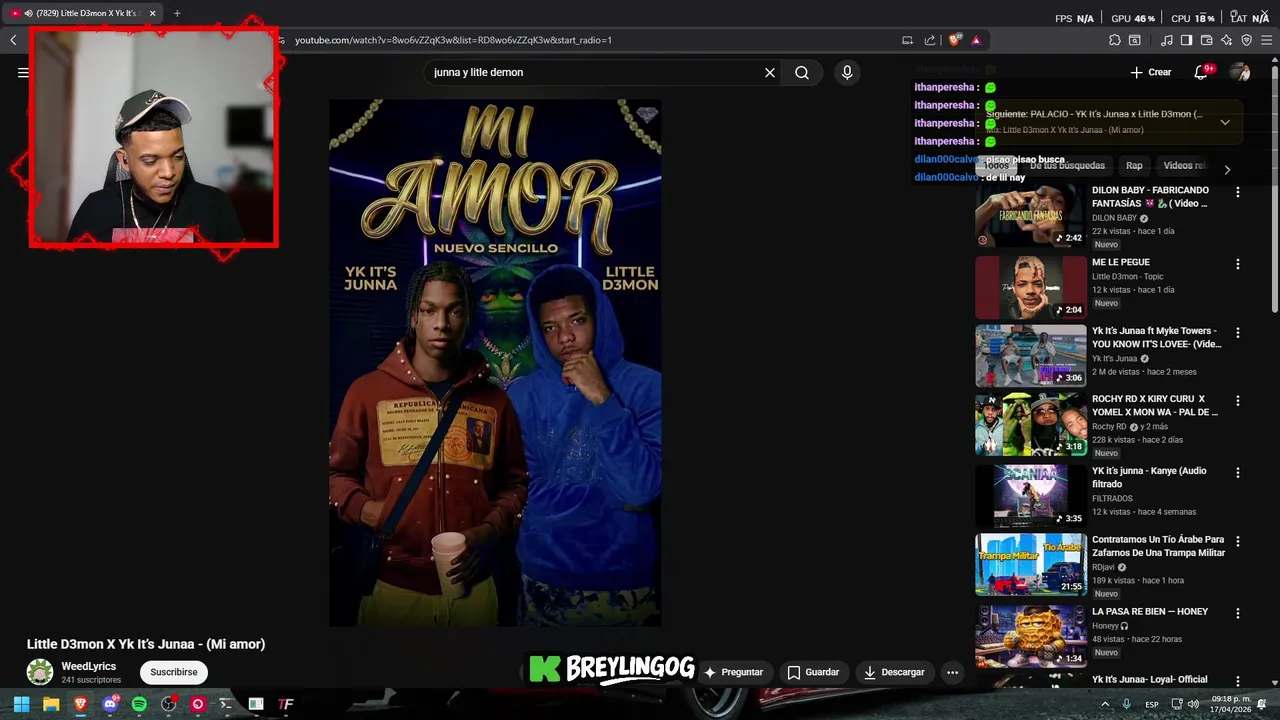Open options for DILON BABY video
The height and width of the screenshot is (720, 1280).
[x=1237, y=192]
